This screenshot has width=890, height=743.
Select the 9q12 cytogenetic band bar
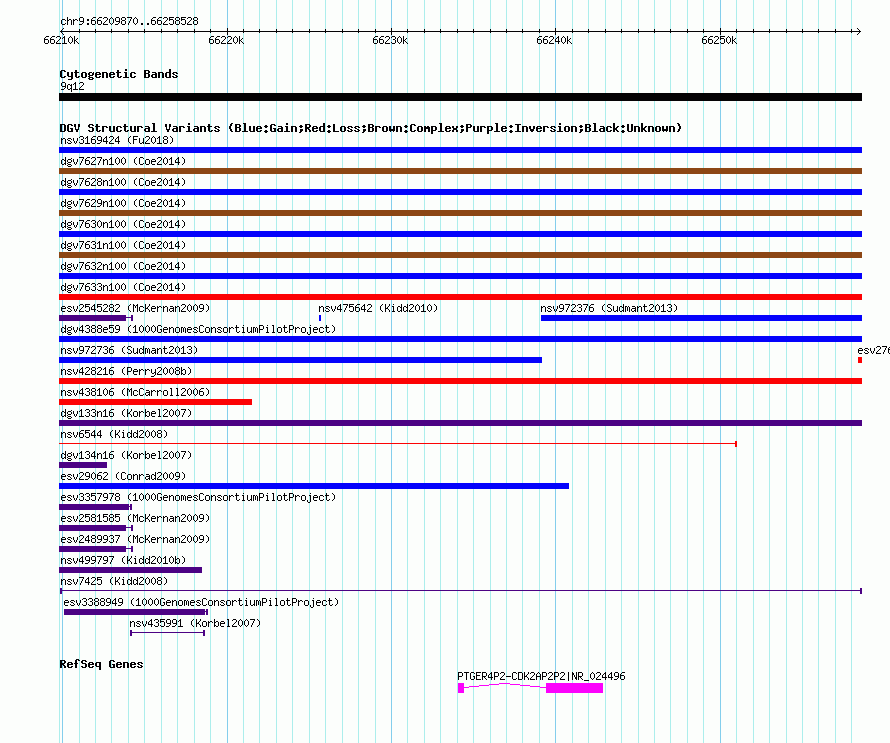click(x=460, y=97)
